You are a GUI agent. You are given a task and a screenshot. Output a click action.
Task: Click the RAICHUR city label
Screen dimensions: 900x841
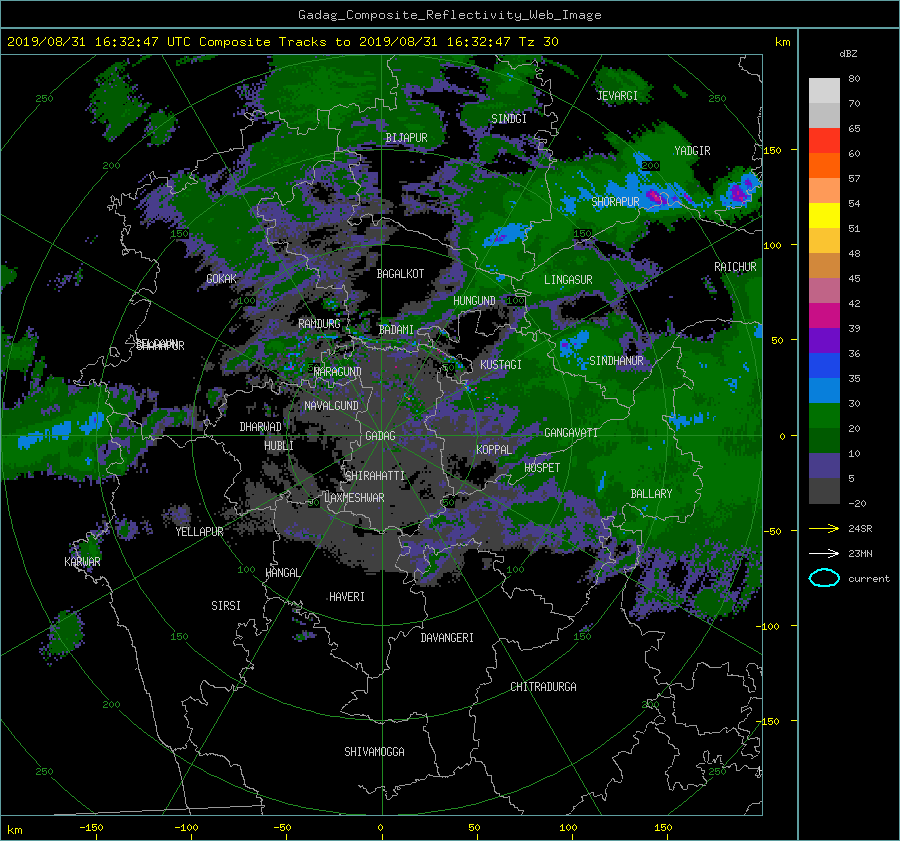735,267
